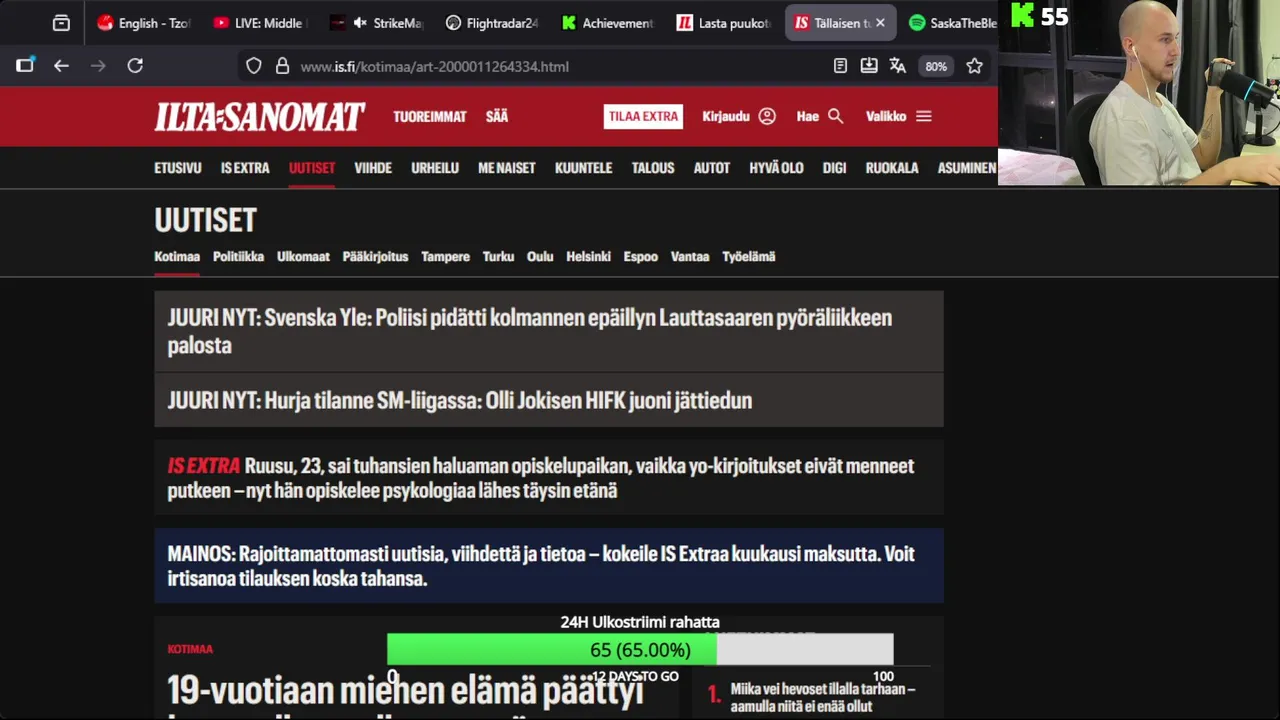This screenshot has width=1280, height=720.
Task: Open the DIGI section
Action: tap(834, 168)
